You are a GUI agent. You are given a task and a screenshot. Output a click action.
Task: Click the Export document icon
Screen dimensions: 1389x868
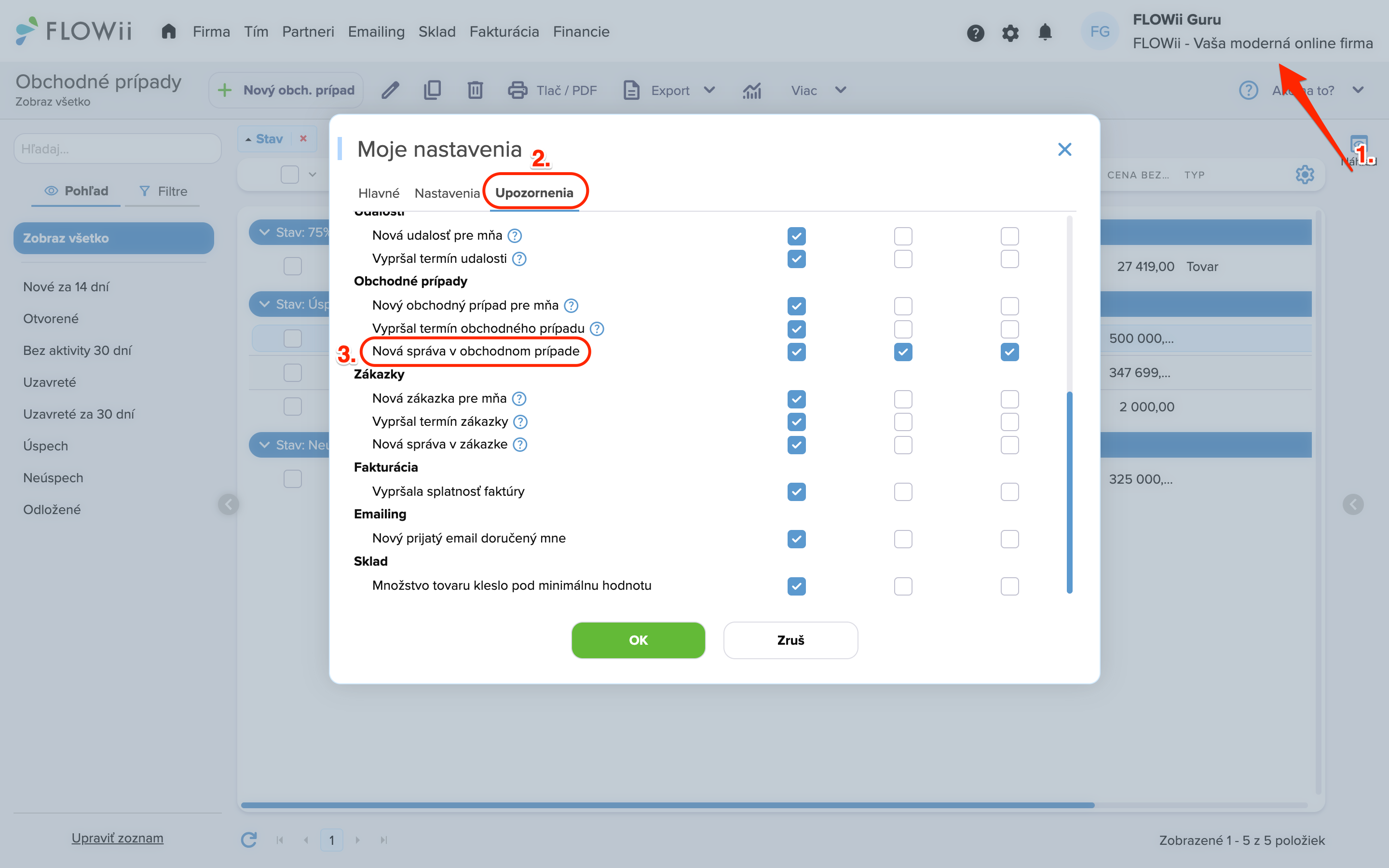point(631,90)
